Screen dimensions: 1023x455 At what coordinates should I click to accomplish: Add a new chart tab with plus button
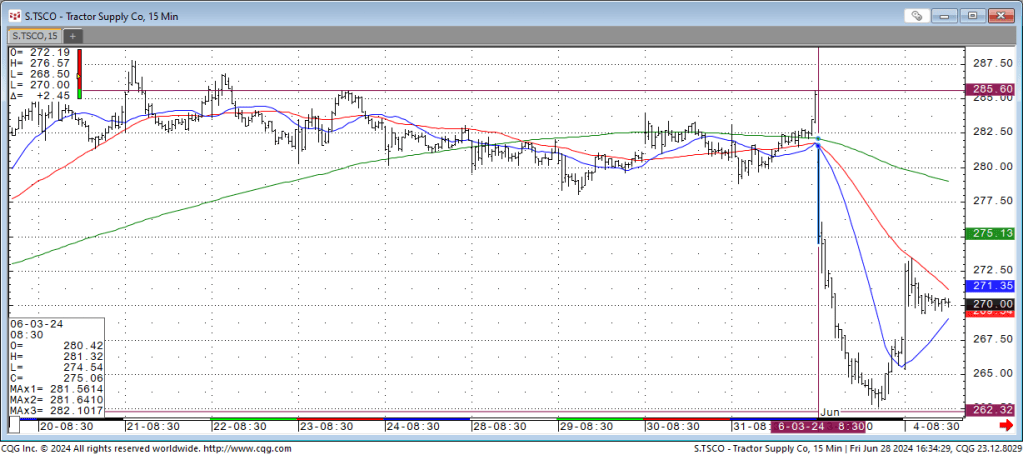click(x=74, y=36)
